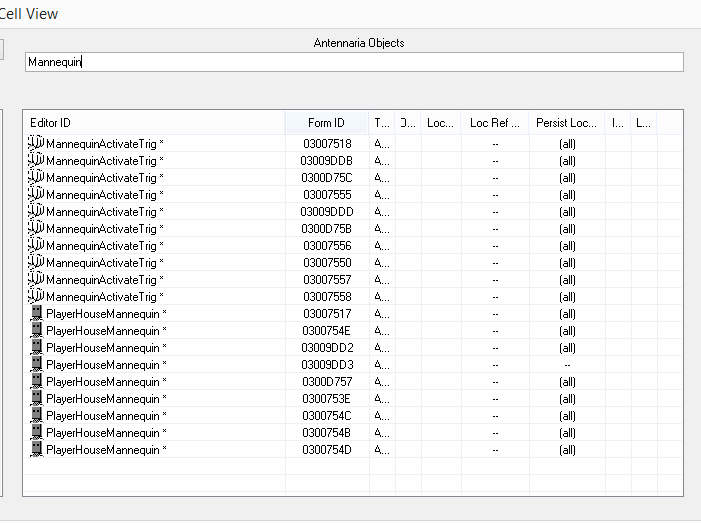Select Form ID cell 0300754C

[x=327, y=416]
